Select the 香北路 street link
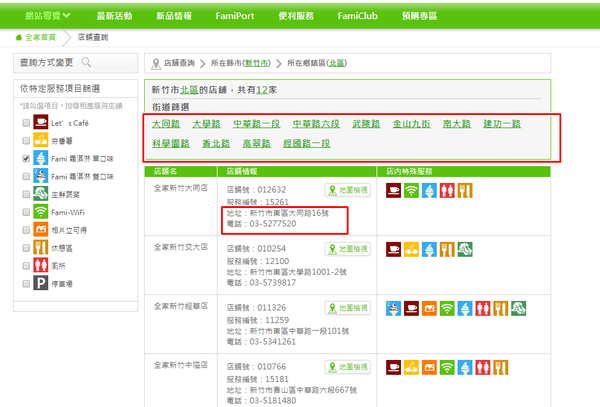600x407 pixels. 216,143
